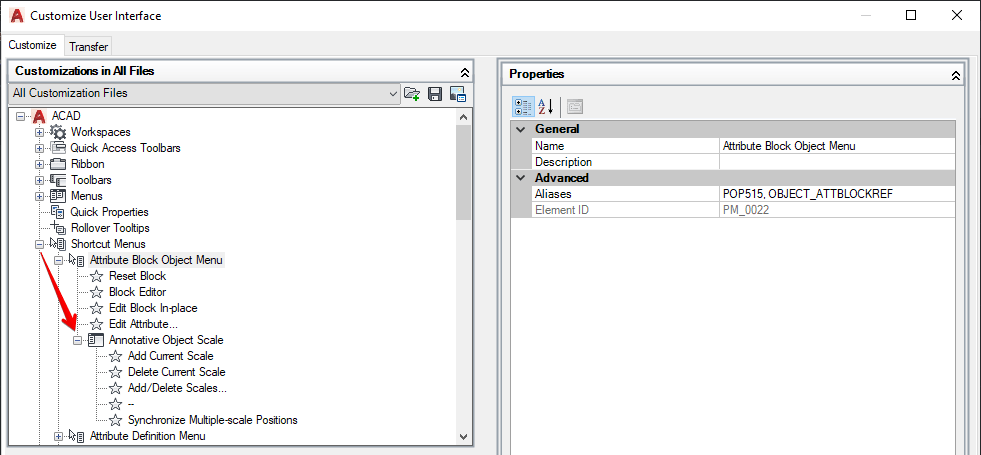Image resolution: width=981 pixels, height=455 pixels.
Task: Click the Annotative Object Scale submenu icon
Action: (95, 340)
